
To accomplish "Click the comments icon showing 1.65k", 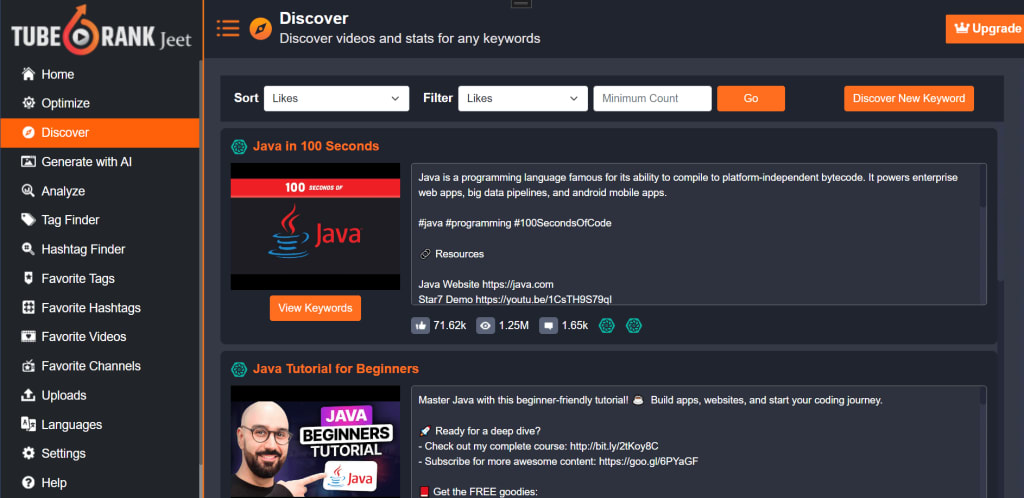I will pyautogui.click(x=548, y=325).
